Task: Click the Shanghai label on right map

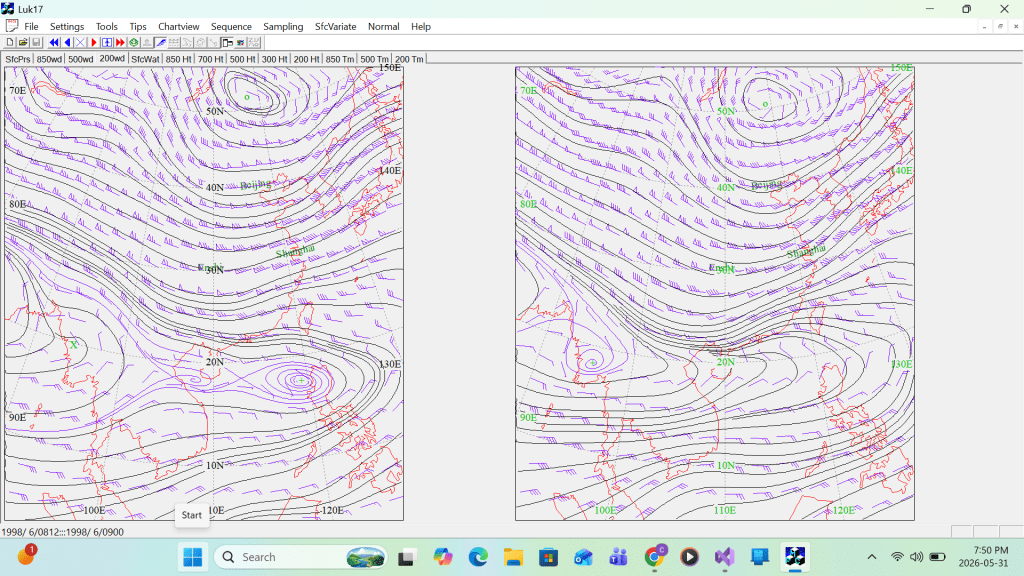Action: (806, 251)
